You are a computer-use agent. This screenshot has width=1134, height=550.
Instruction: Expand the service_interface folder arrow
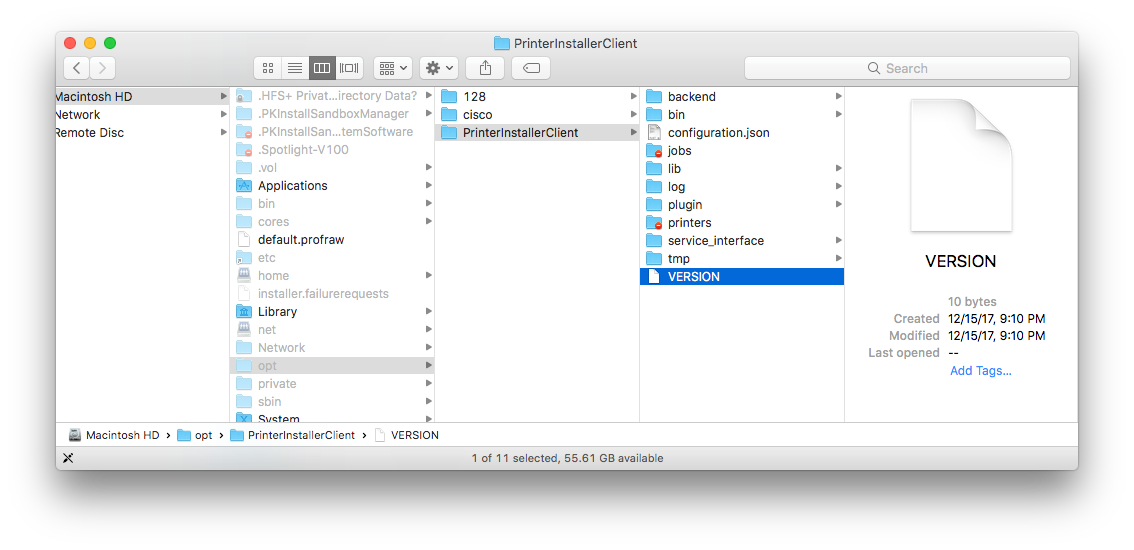pyautogui.click(x=839, y=240)
